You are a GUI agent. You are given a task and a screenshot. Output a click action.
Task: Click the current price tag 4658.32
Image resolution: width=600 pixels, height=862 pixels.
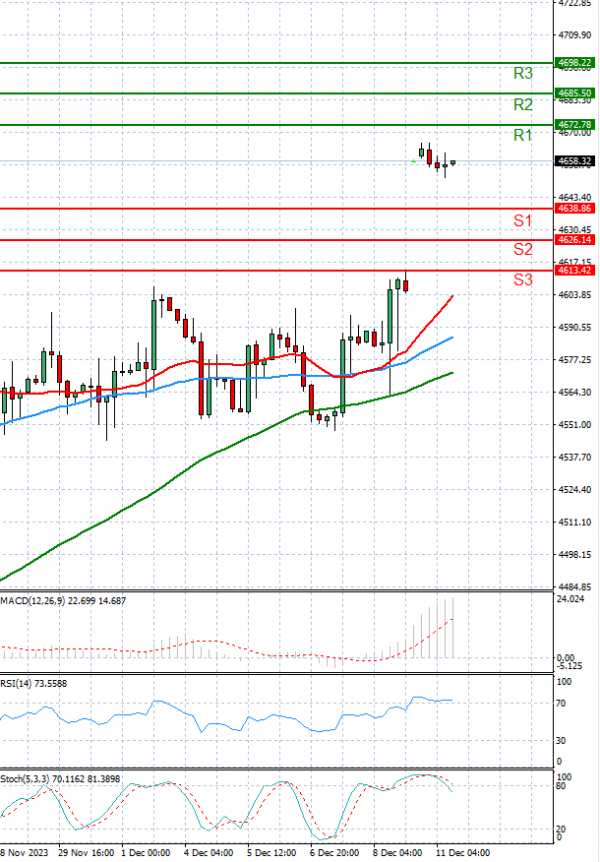click(x=574, y=161)
